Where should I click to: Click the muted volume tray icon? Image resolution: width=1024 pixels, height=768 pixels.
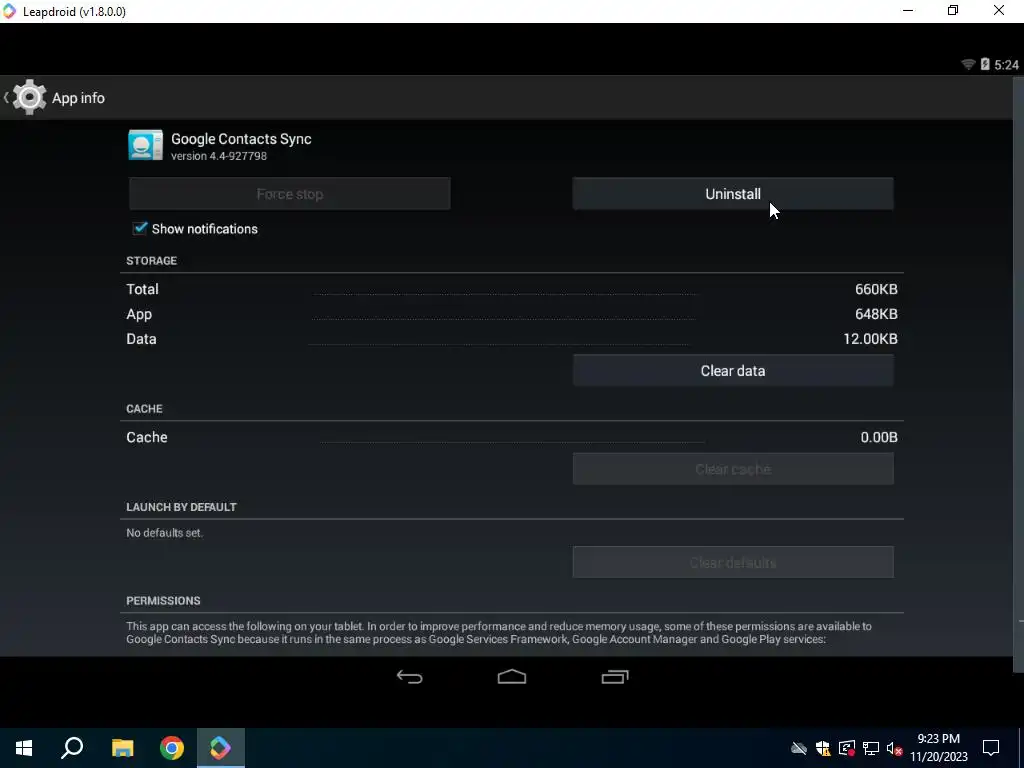[x=895, y=748]
